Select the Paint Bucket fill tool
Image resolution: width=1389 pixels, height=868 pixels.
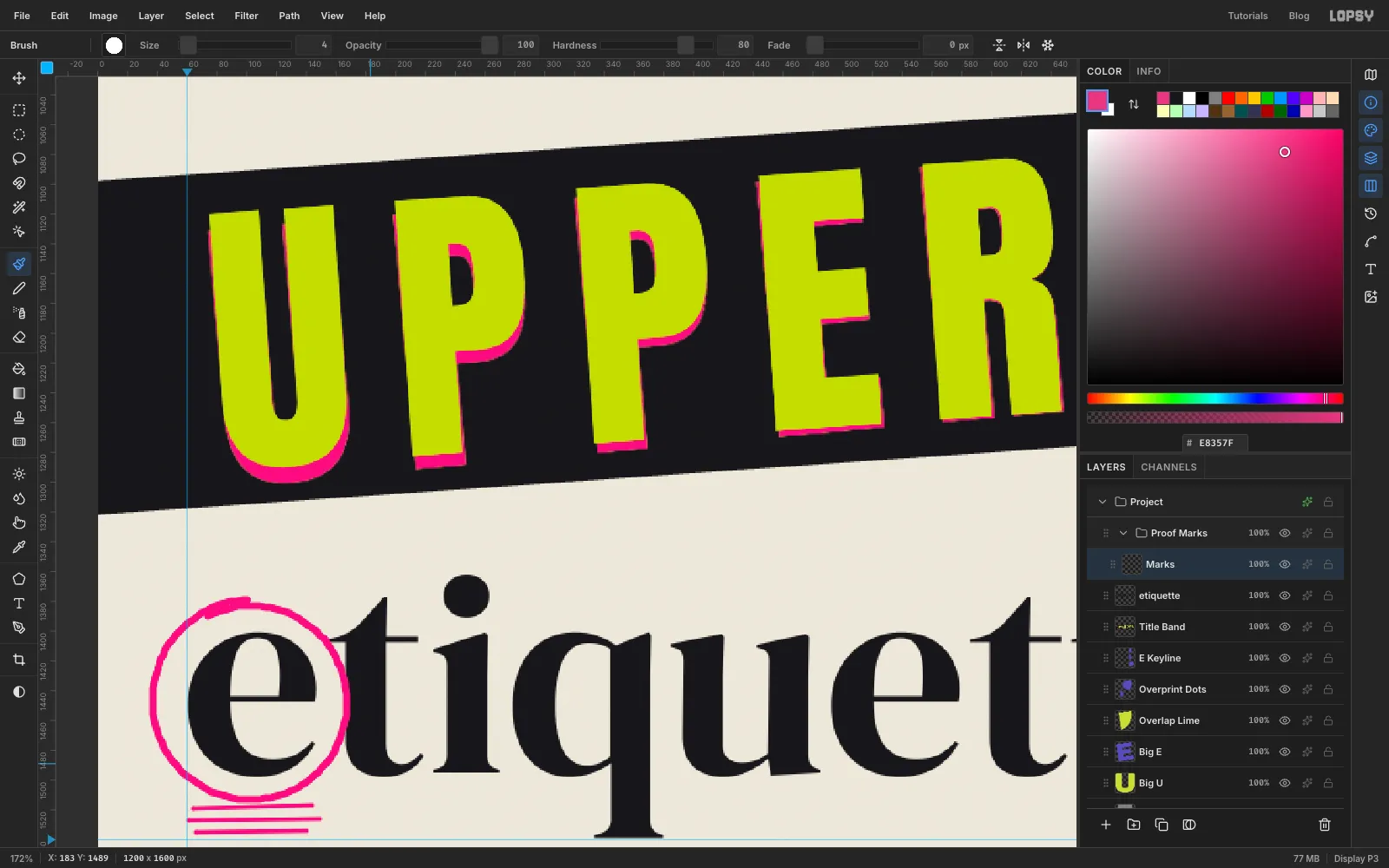[18, 369]
